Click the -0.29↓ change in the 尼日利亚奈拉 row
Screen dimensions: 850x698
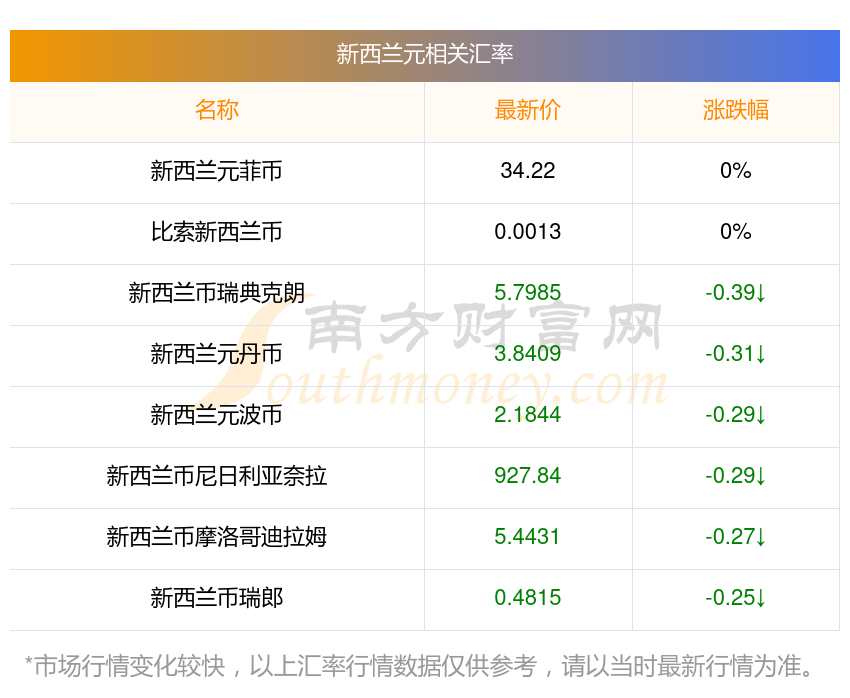(736, 476)
